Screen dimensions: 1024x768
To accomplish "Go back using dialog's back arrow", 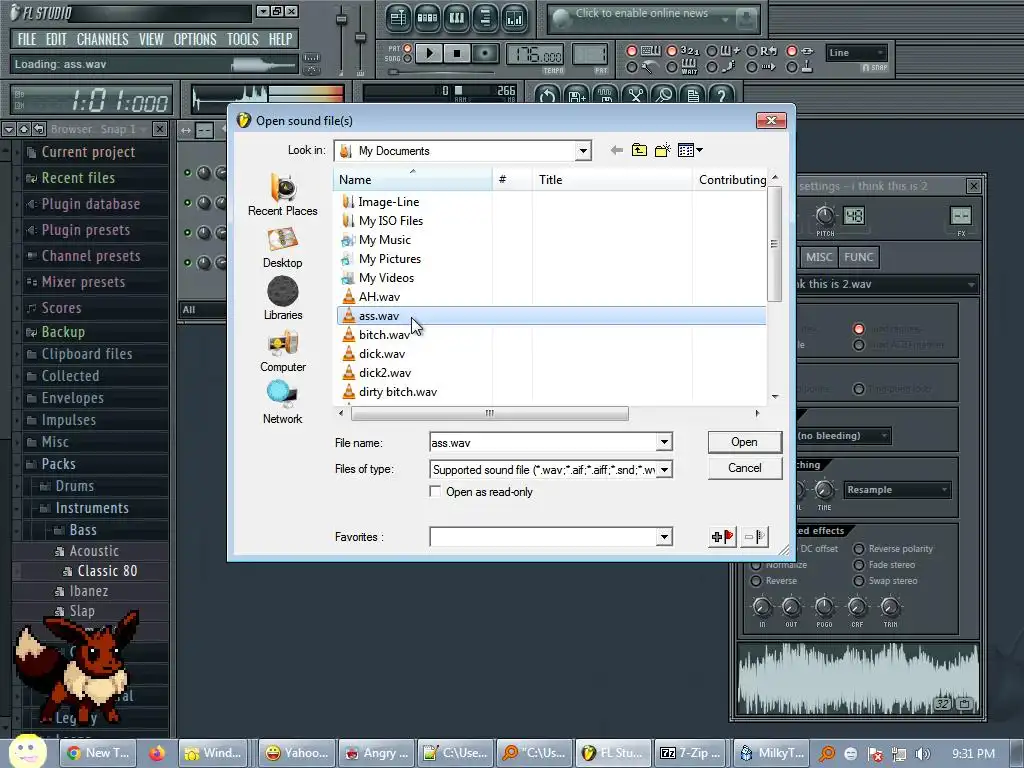I will click(x=616, y=151).
